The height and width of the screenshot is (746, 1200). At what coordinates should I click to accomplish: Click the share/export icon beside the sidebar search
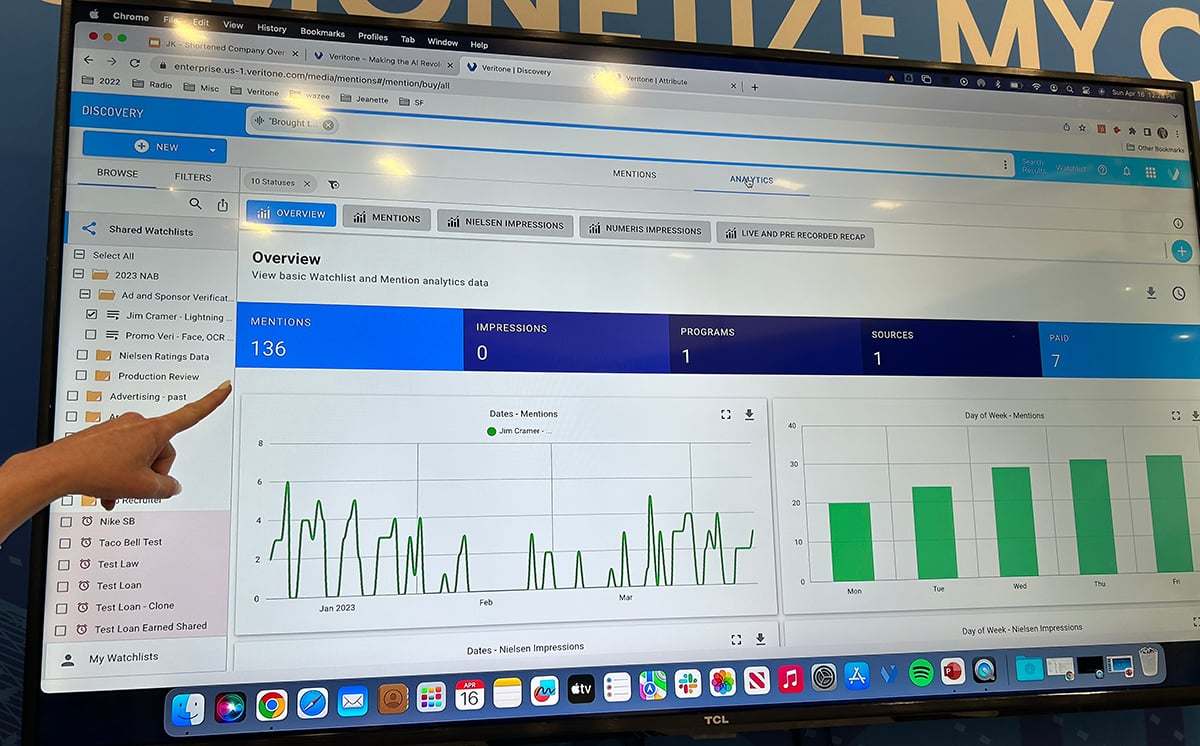click(x=222, y=205)
